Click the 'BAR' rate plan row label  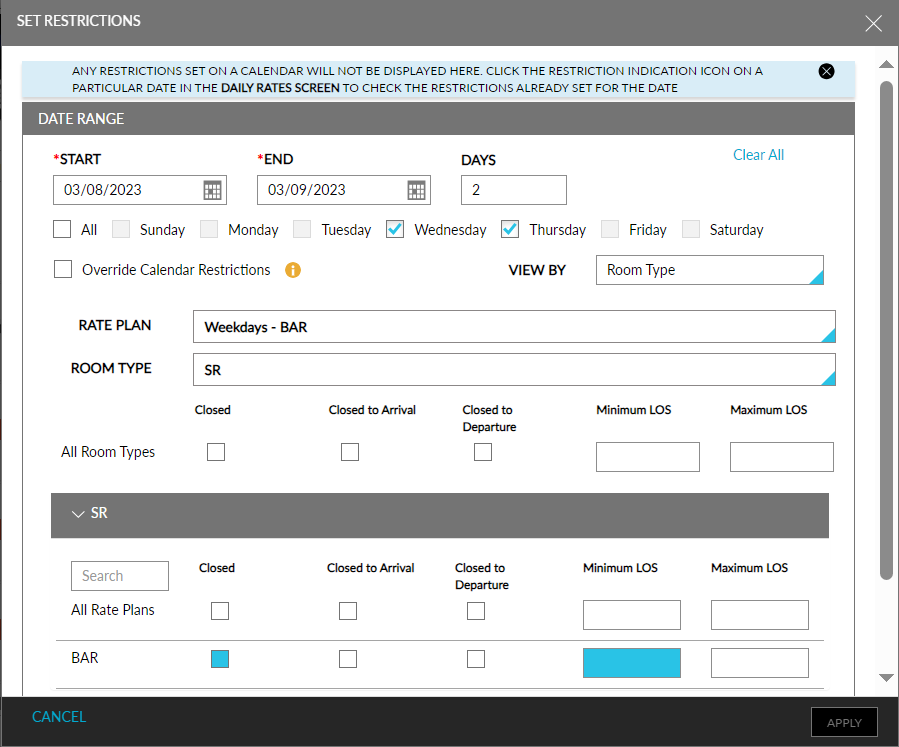(85, 658)
